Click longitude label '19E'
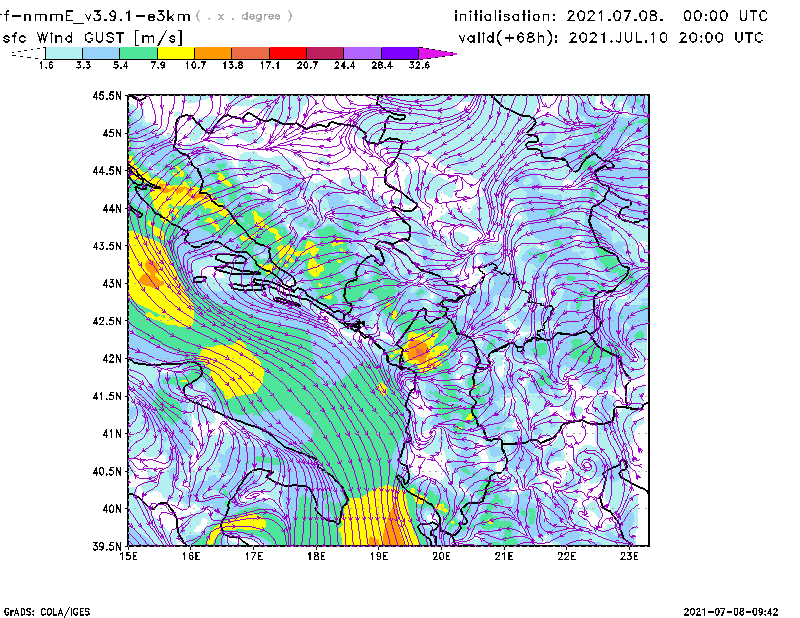Screen dimensions: 800x618 click(x=379, y=556)
